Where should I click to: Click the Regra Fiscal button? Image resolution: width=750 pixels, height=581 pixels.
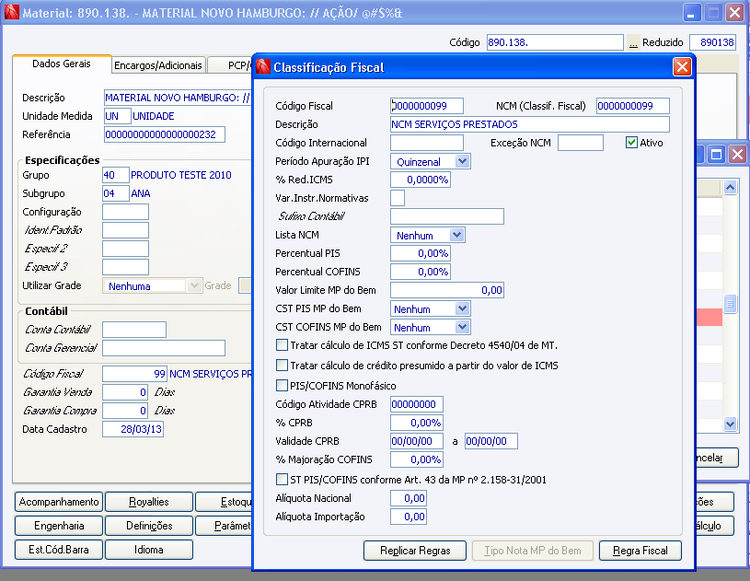point(640,550)
